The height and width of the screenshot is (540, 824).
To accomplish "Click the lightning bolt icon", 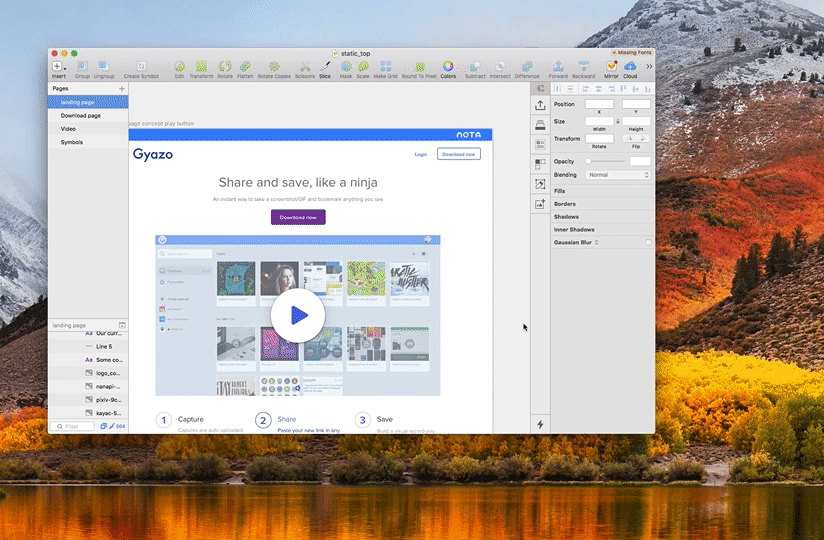I will (x=540, y=424).
